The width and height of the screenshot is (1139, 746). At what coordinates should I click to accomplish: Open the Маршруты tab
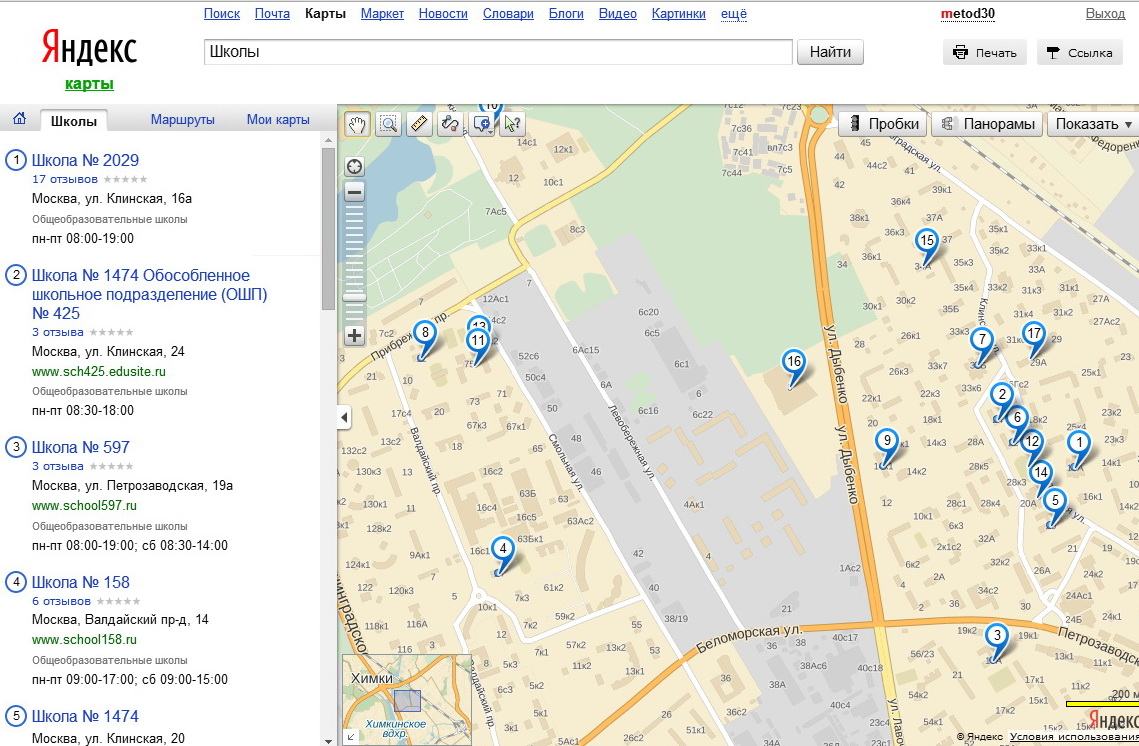click(182, 120)
